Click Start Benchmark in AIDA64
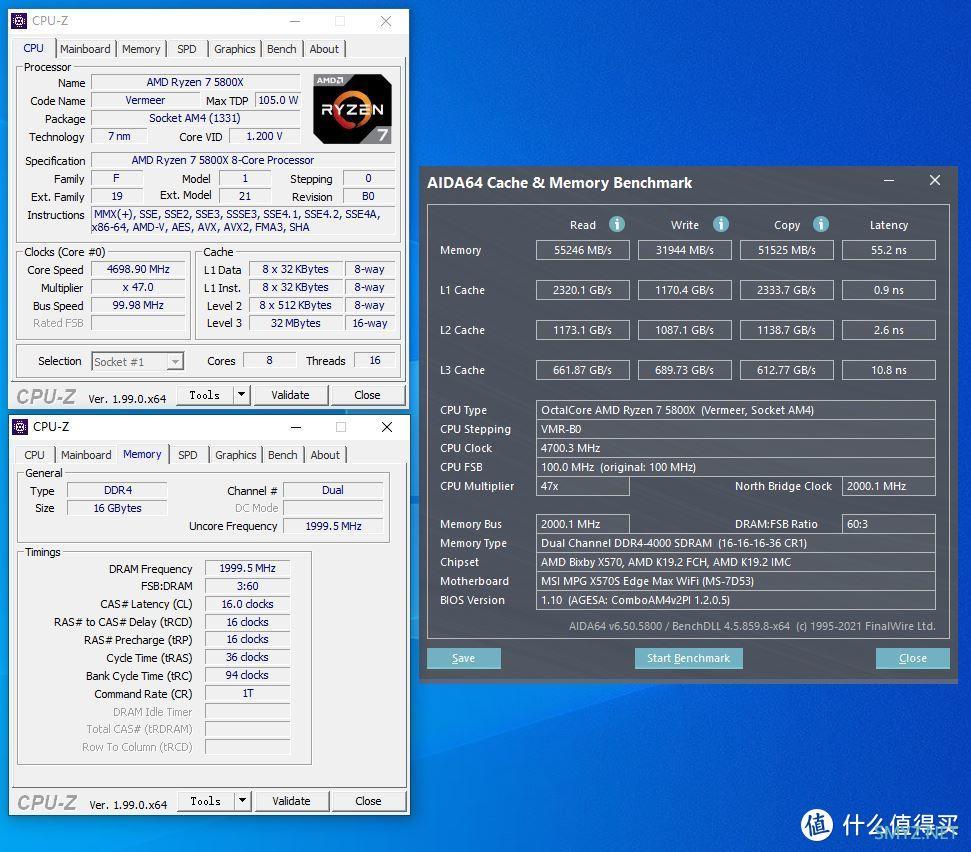Screen dimensions: 971x852 coord(689,658)
